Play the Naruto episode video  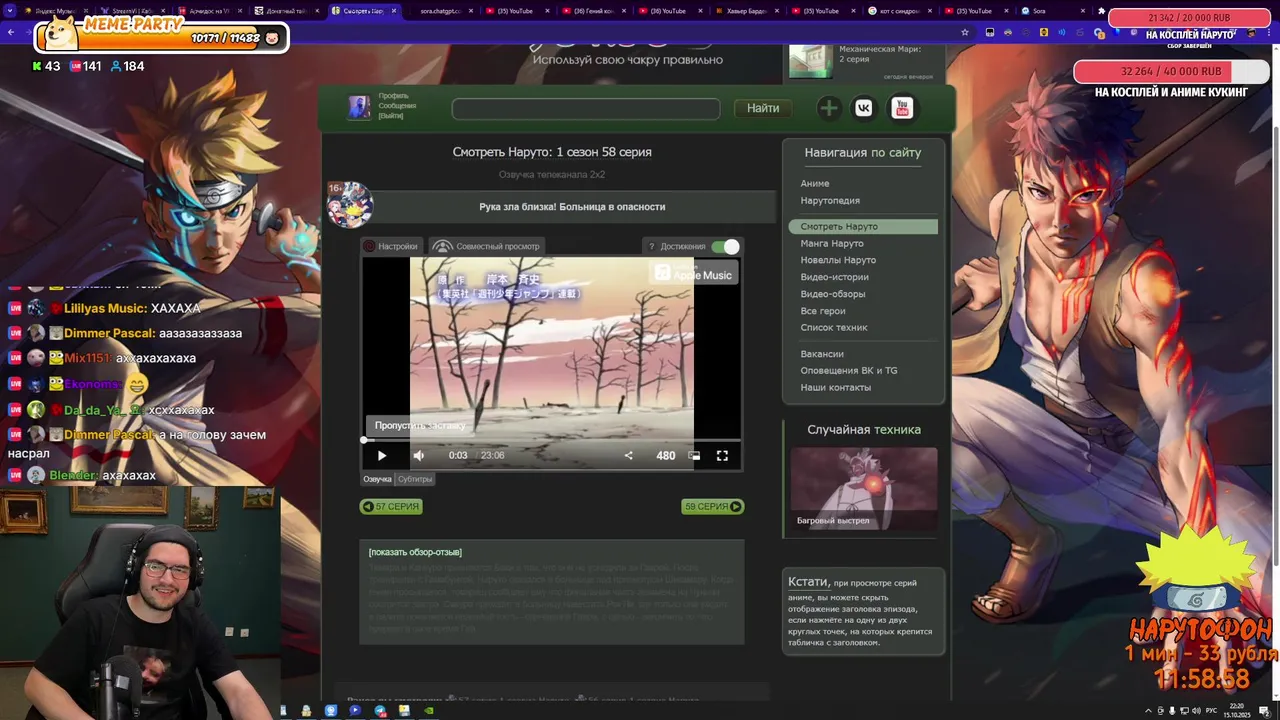[x=381, y=455]
